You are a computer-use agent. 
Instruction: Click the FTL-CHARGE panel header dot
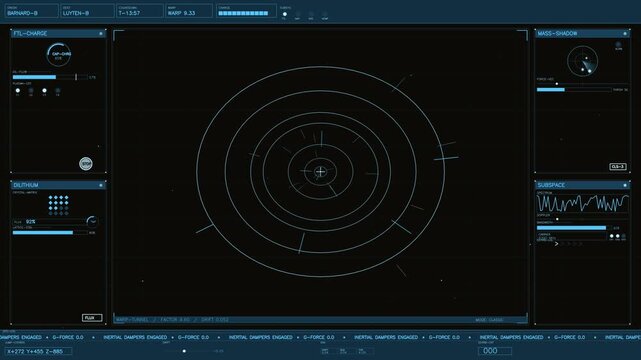click(x=101, y=34)
